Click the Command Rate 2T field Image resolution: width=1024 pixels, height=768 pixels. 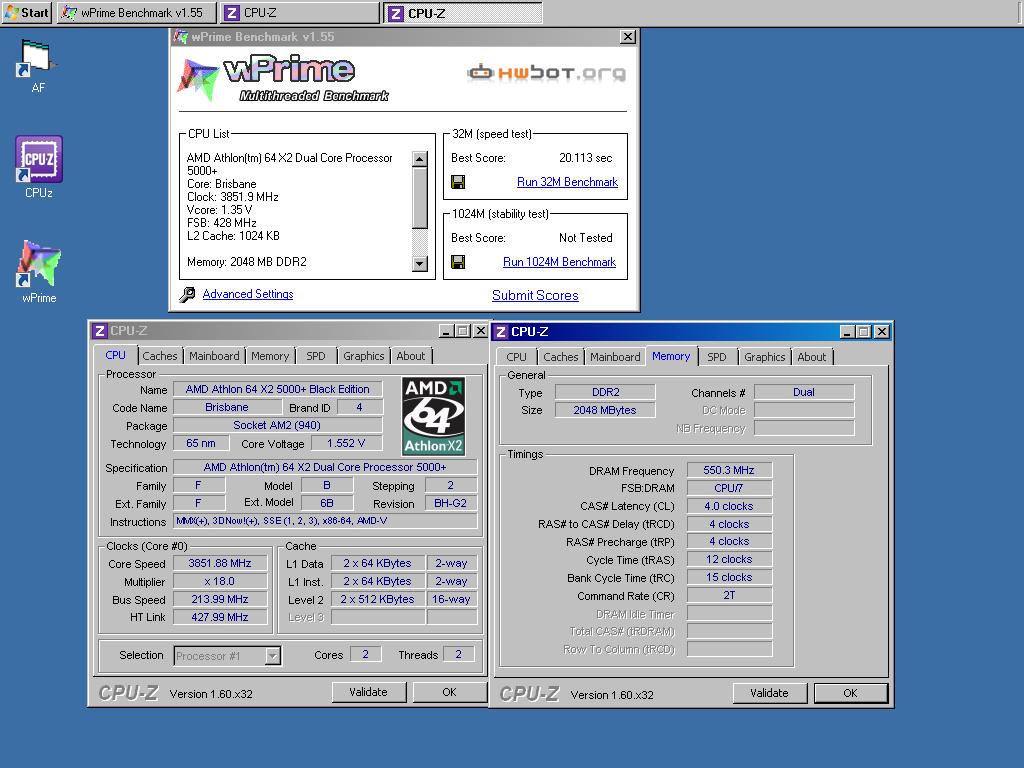[729, 596]
